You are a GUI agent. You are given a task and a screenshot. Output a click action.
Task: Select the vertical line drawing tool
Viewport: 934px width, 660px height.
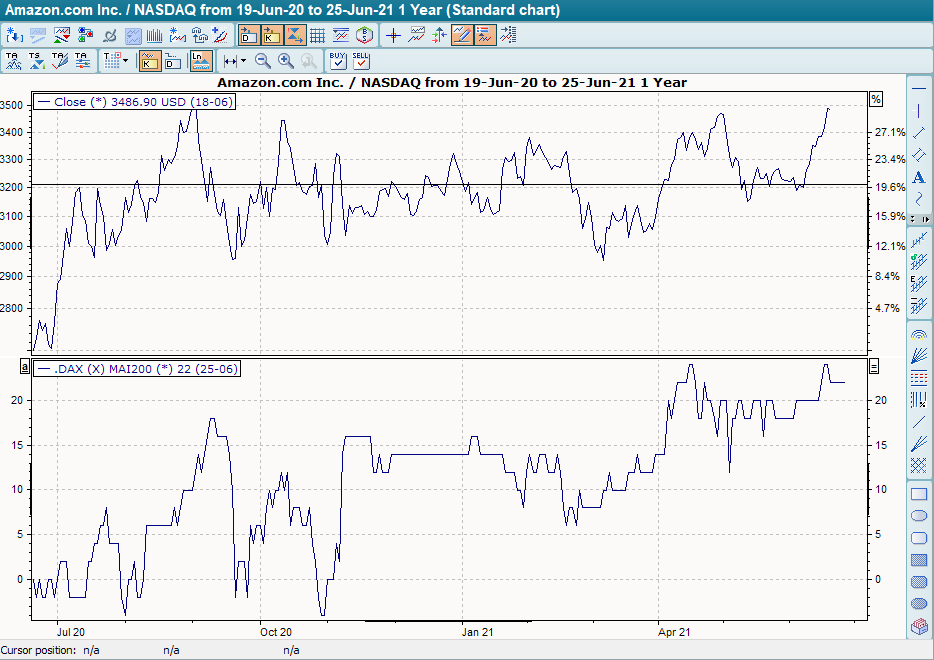click(x=919, y=110)
